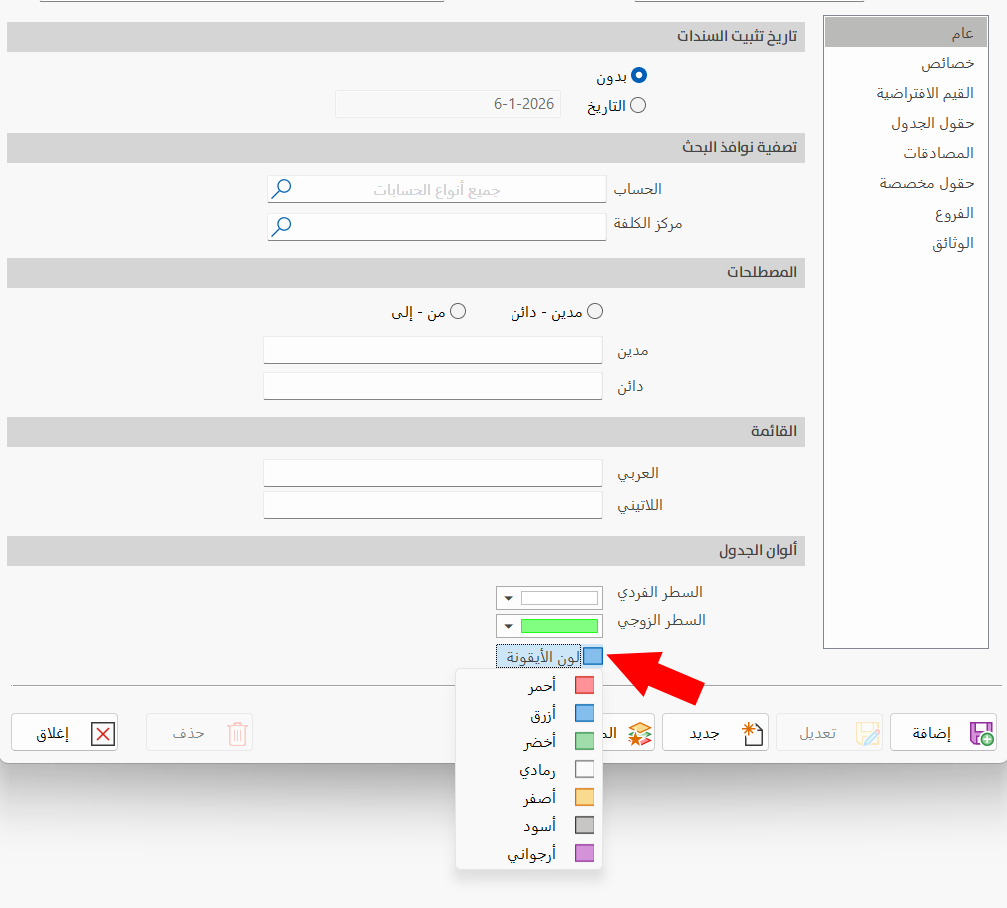Go to القيم الافتراضية section

[906, 93]
